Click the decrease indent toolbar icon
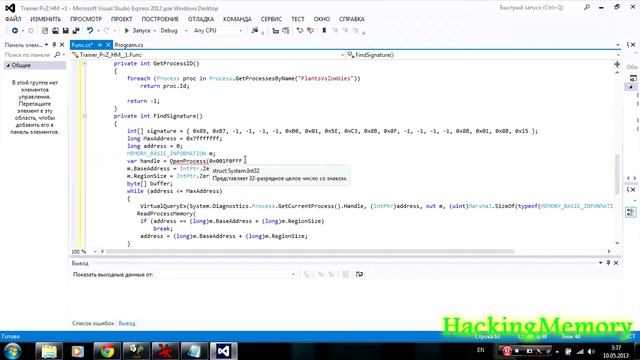This screenshot has width=640, height=360. tap(276, 31)
